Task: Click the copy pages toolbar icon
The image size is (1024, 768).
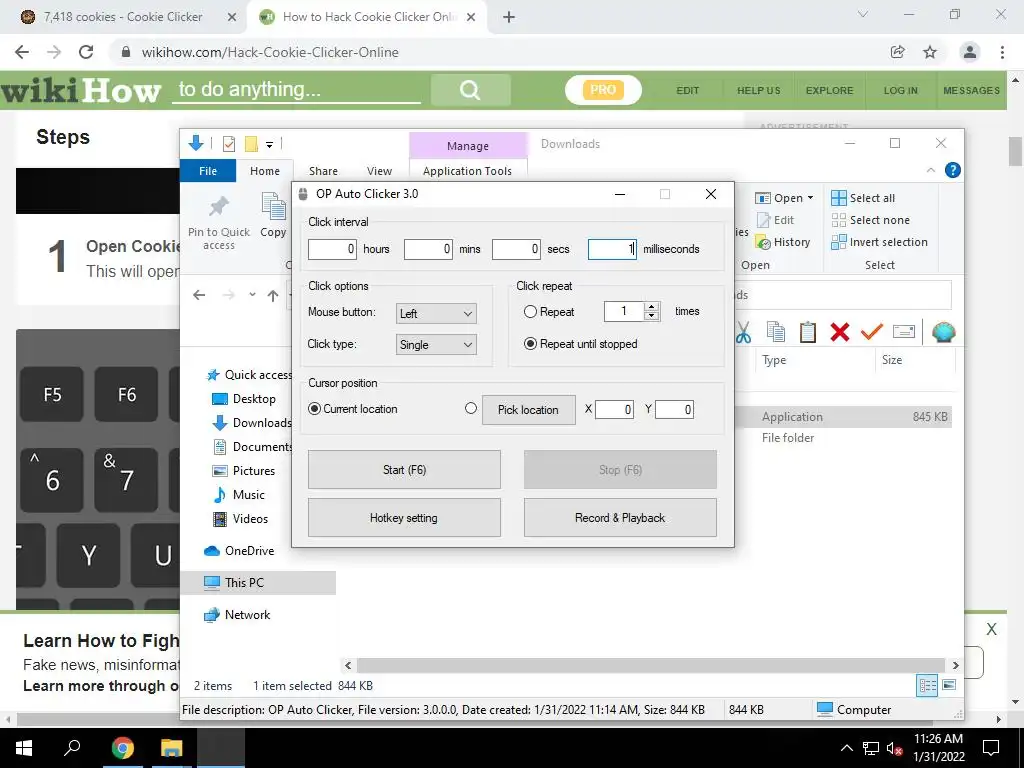Action: 776,332
